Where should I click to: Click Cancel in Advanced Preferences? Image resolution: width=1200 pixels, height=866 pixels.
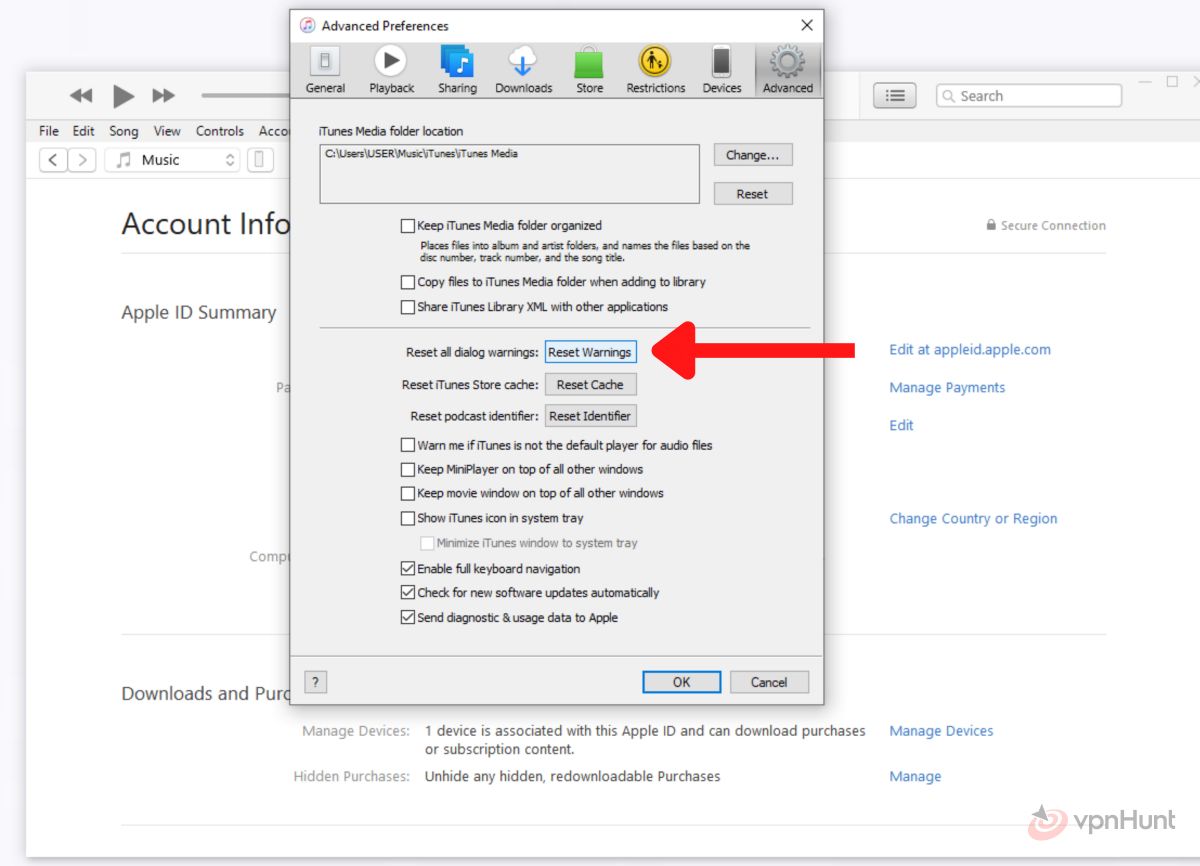pyautogui.click(x=769, y=682)
